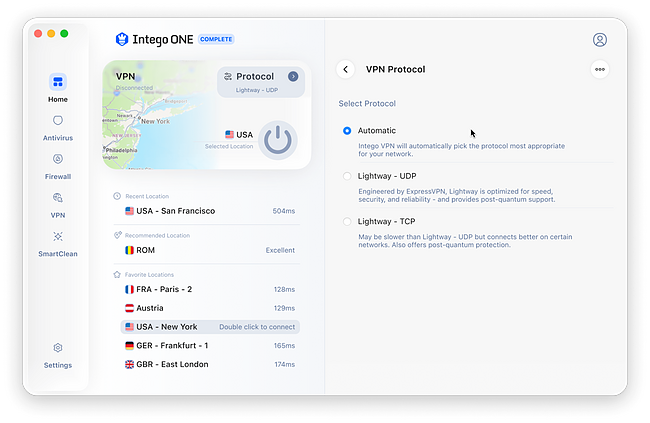Click the Intego ONE logo icon
The image size is (650, 423).
[x=121, y=39]
